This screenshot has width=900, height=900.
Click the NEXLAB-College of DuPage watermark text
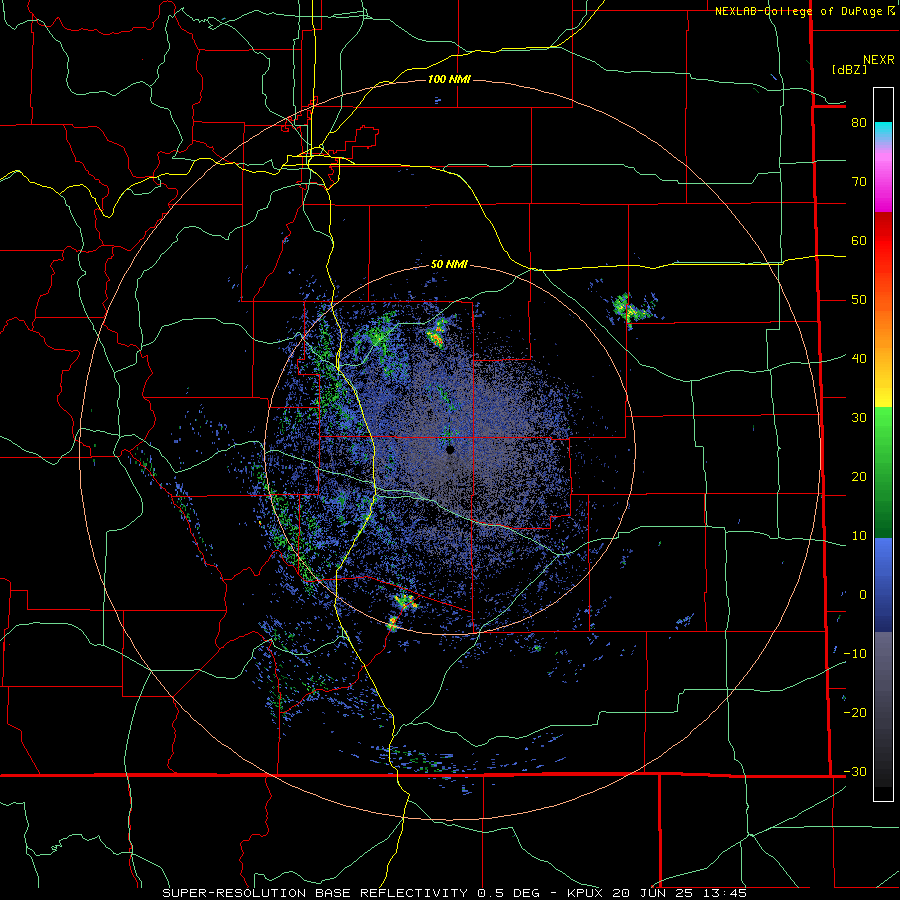click(801, 11)
